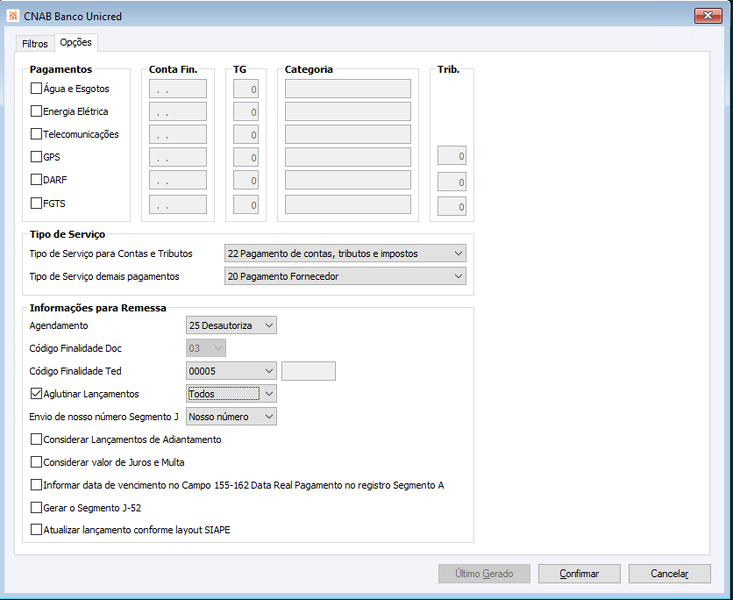
Task: Click the CNAB Banco Unicred app icon
Action: coord(13,16)
